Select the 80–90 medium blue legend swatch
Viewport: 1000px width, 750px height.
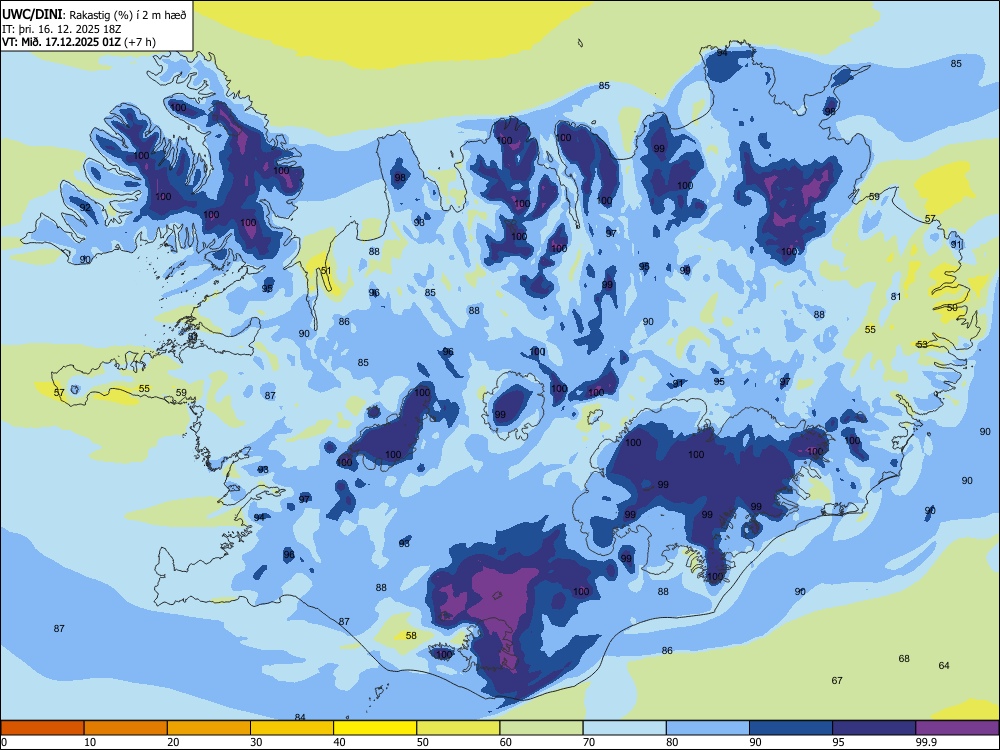pyautogui.click(x=708, y=728)
